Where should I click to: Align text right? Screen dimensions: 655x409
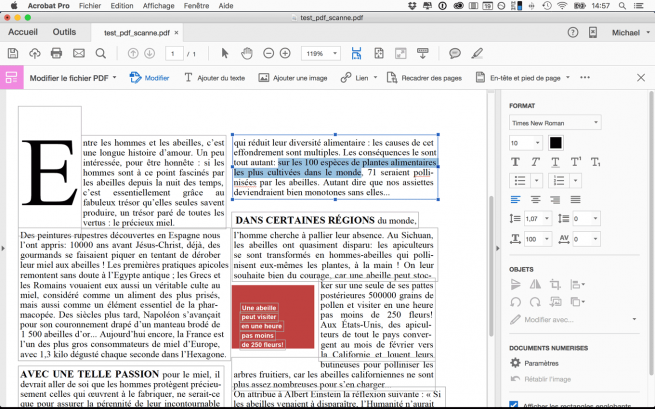tap(555, 200)
